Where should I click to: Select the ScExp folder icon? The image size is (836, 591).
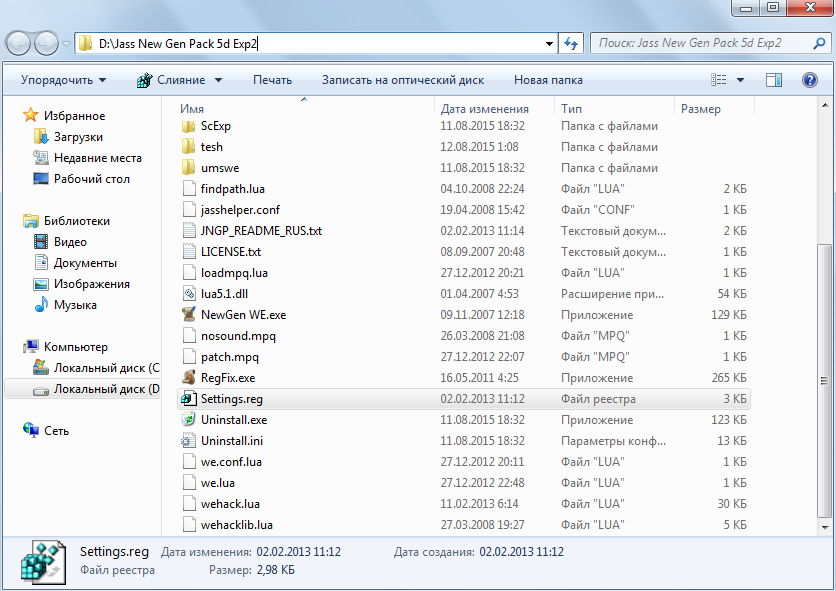[189, 126]
